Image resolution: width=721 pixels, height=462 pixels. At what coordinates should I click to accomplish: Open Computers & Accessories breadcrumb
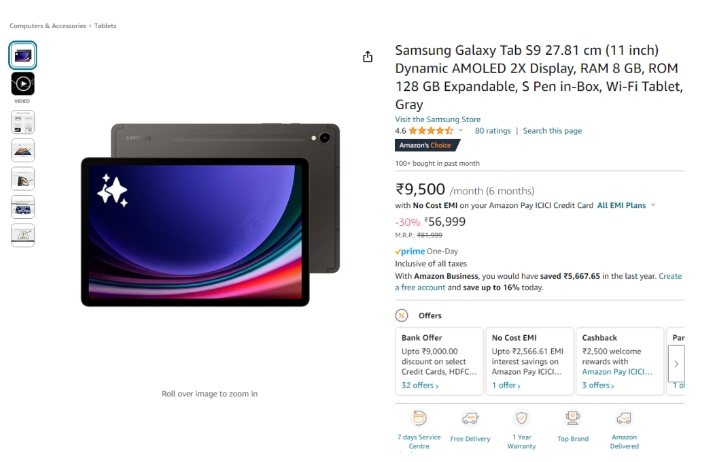click(x=48, y=26)
